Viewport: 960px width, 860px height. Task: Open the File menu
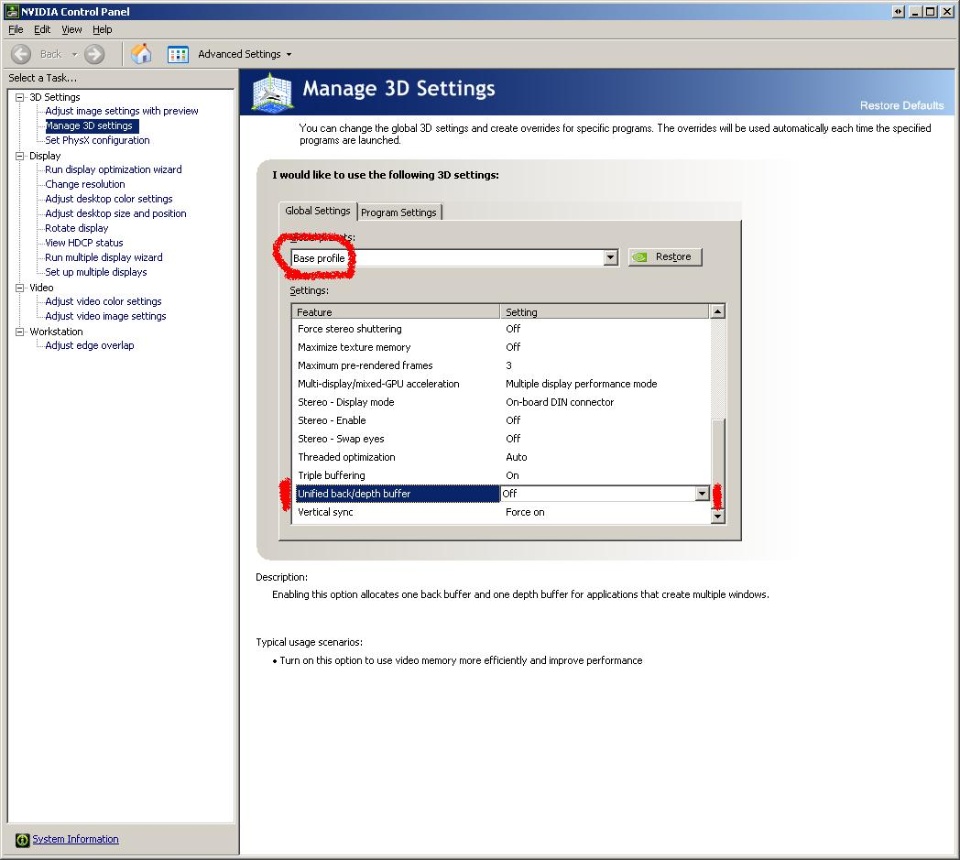(16, 29)
